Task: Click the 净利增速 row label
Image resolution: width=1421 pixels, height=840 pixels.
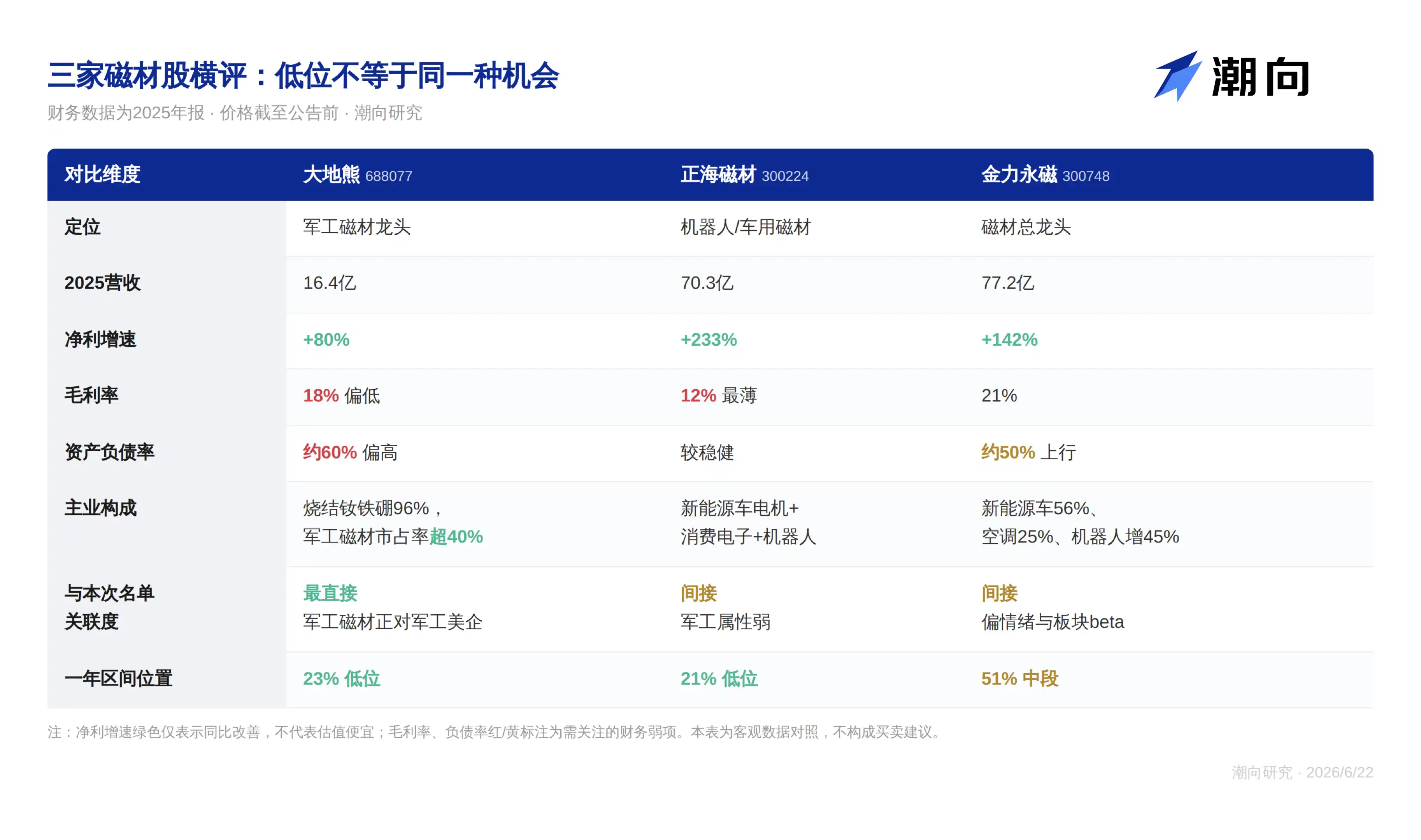Action: click(100, 339)
